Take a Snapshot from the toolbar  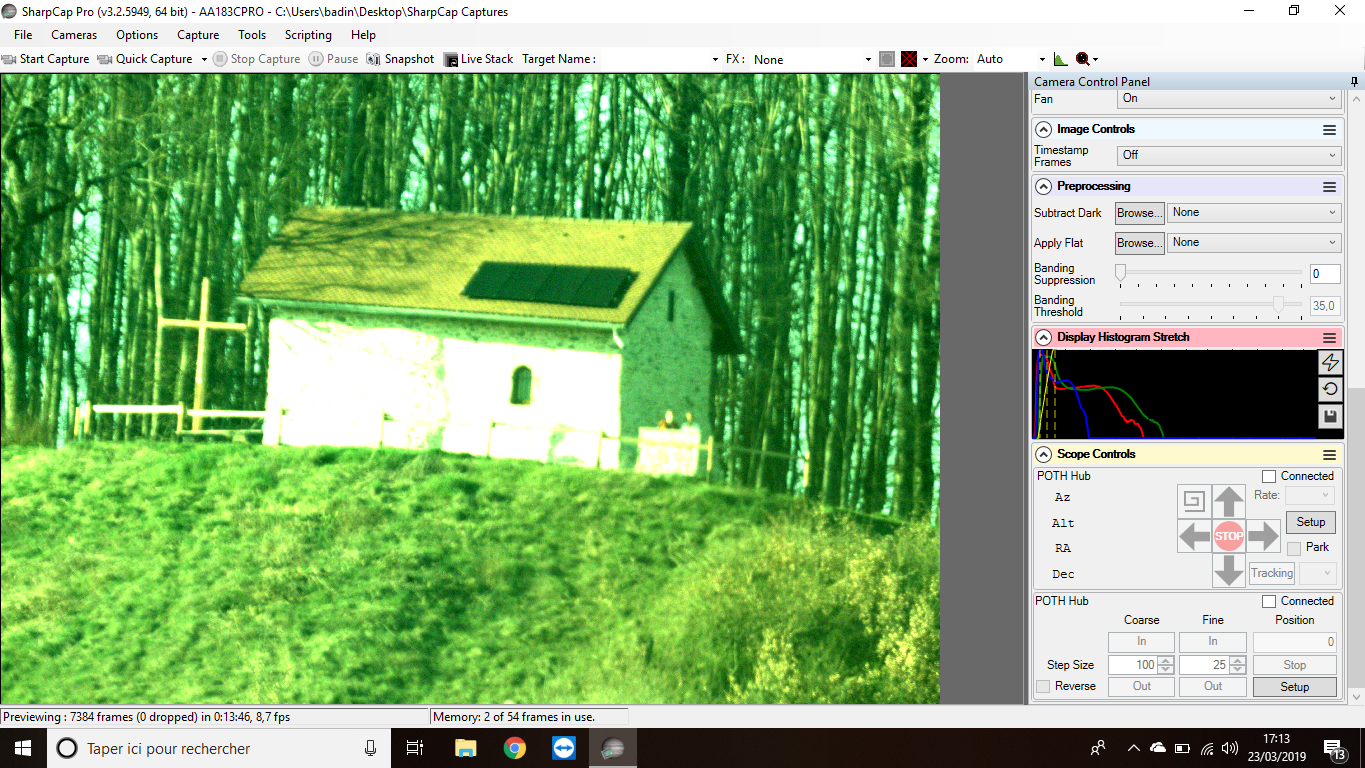coord(400,59)
